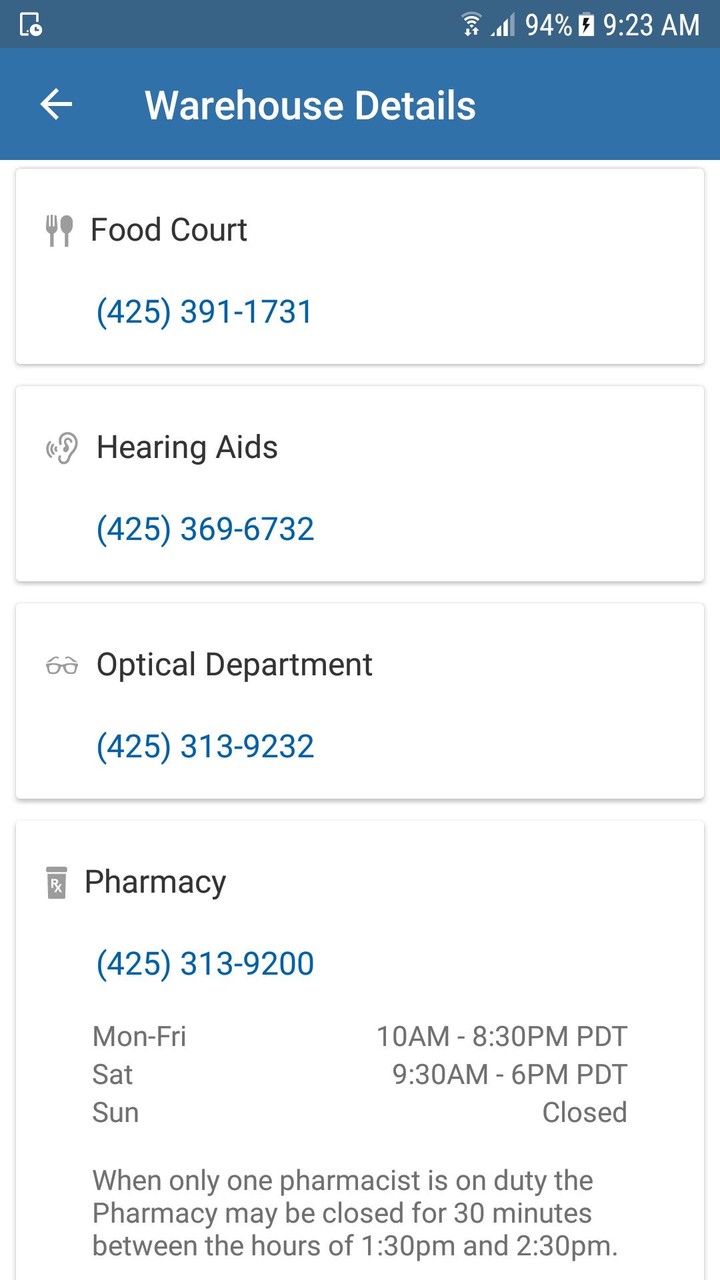Image resolution: width=720 pixels, height=1280 pixels.
Task: Tap the back arrow icon
Action: click(x=56, y=105)
